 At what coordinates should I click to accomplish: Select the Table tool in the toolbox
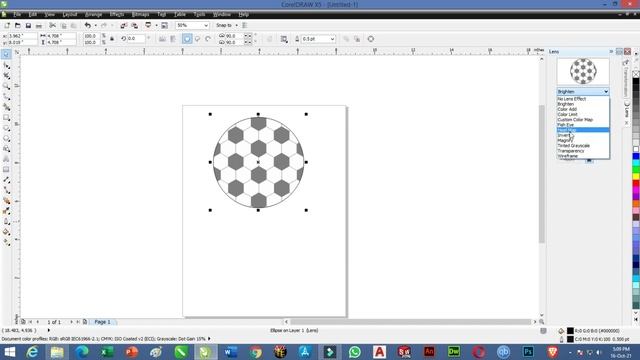click(6, 169)
